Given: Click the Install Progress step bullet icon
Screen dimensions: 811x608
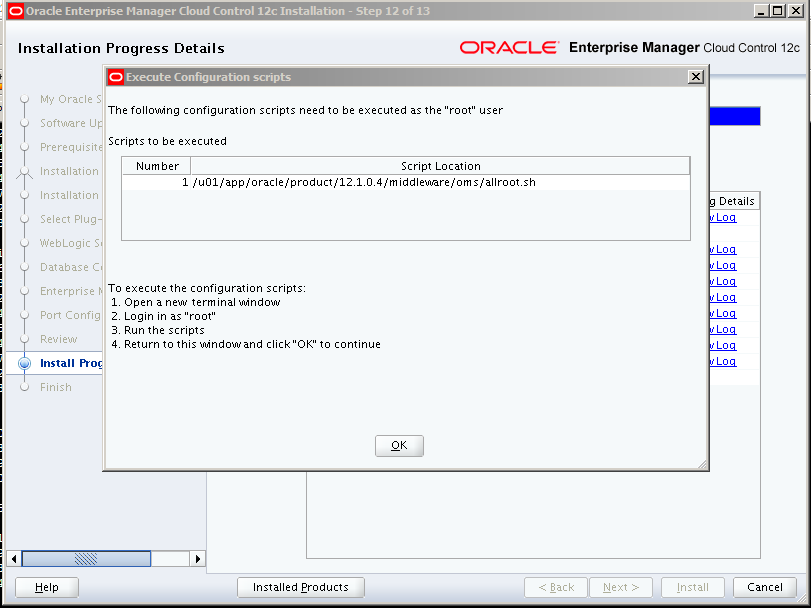Looking at the screenshot, I should pos(24,363).
